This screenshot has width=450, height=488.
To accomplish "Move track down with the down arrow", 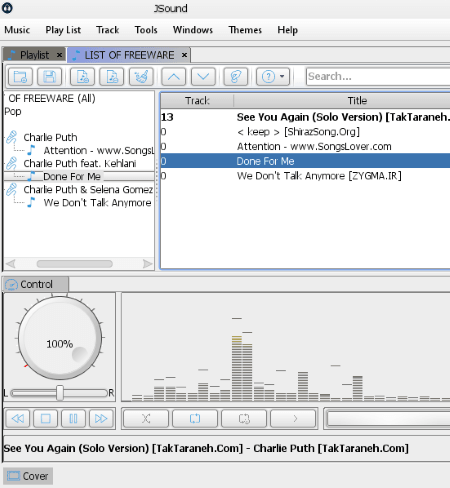I will 203,77.
